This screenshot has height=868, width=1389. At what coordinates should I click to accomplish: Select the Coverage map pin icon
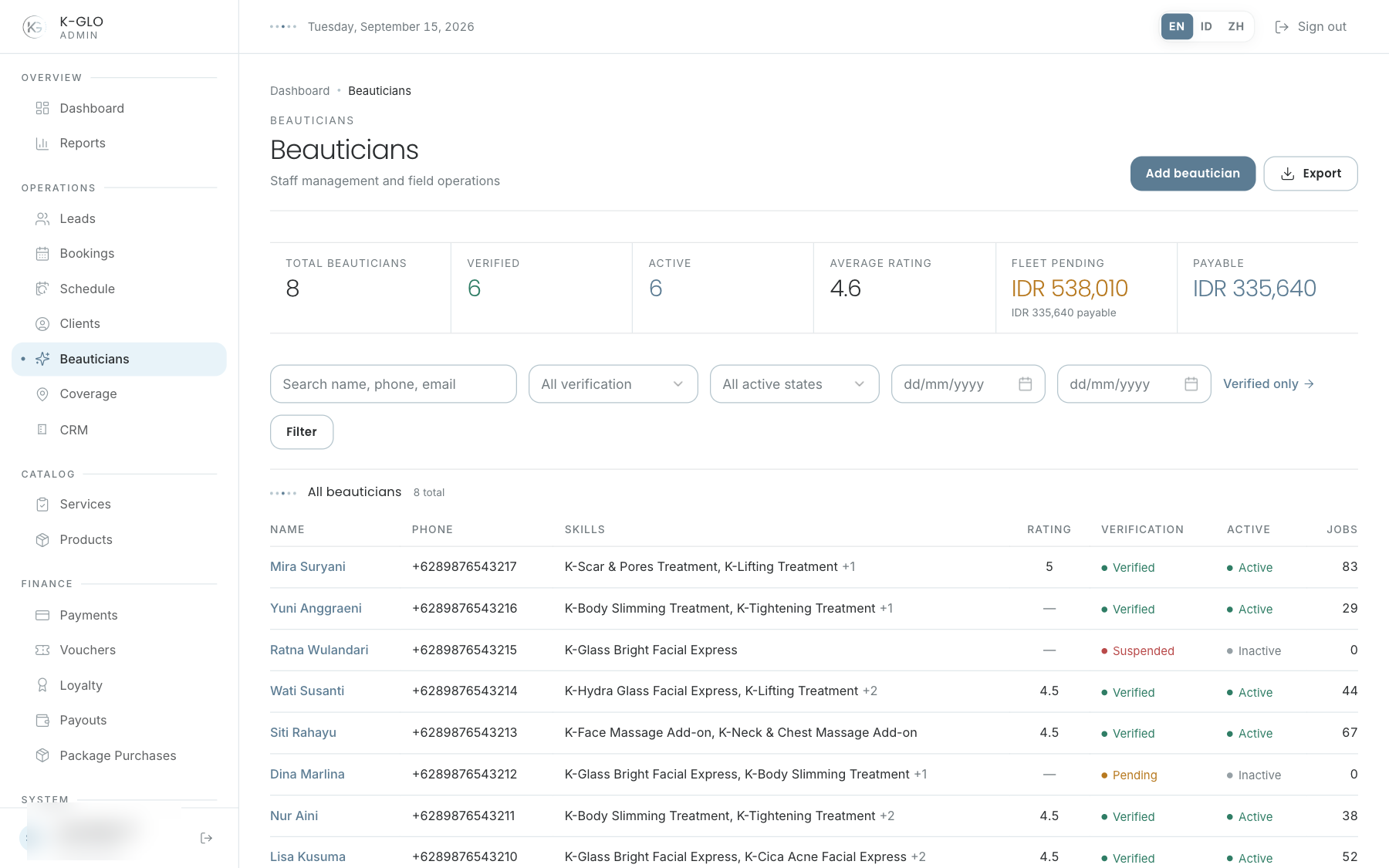pos(42,394)
